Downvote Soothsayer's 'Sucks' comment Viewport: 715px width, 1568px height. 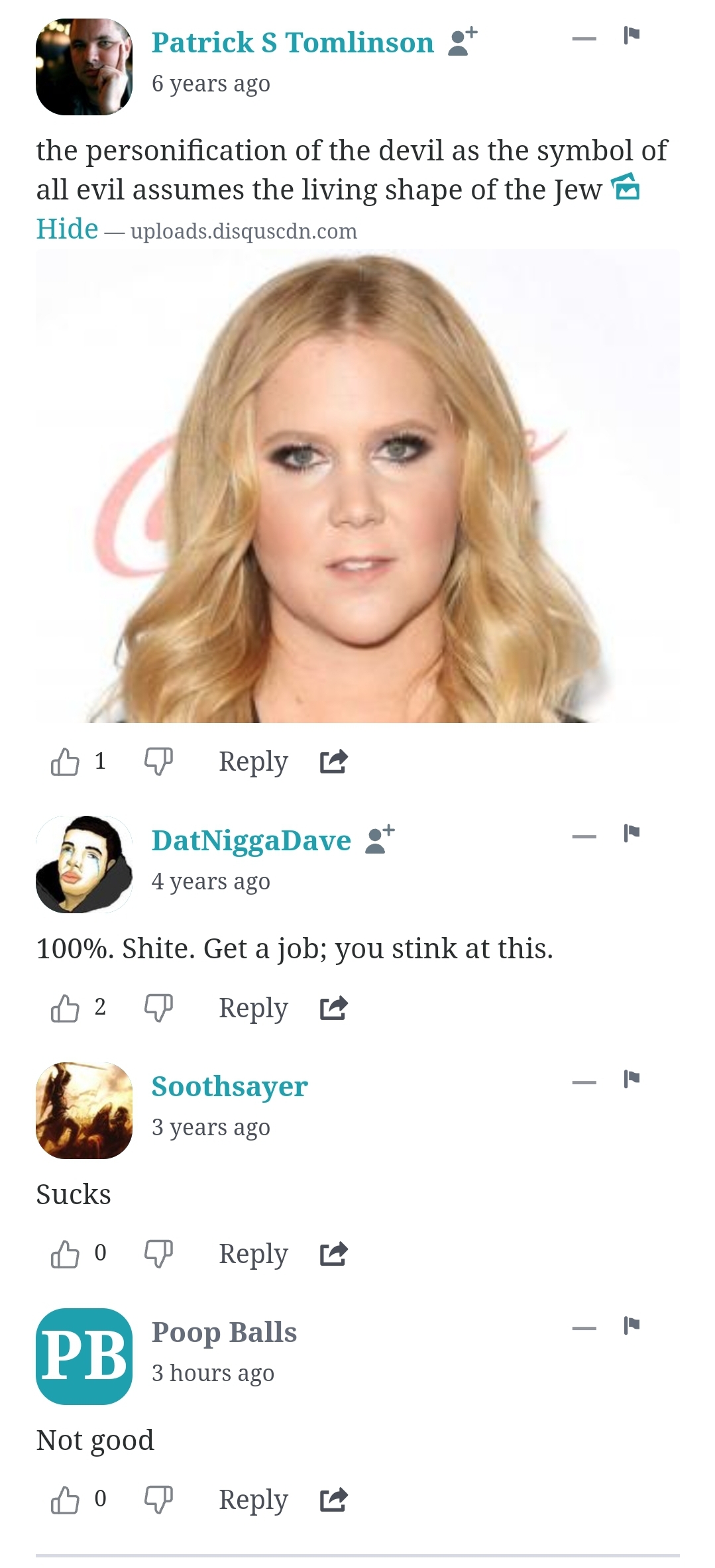[x=159, y=1254]
